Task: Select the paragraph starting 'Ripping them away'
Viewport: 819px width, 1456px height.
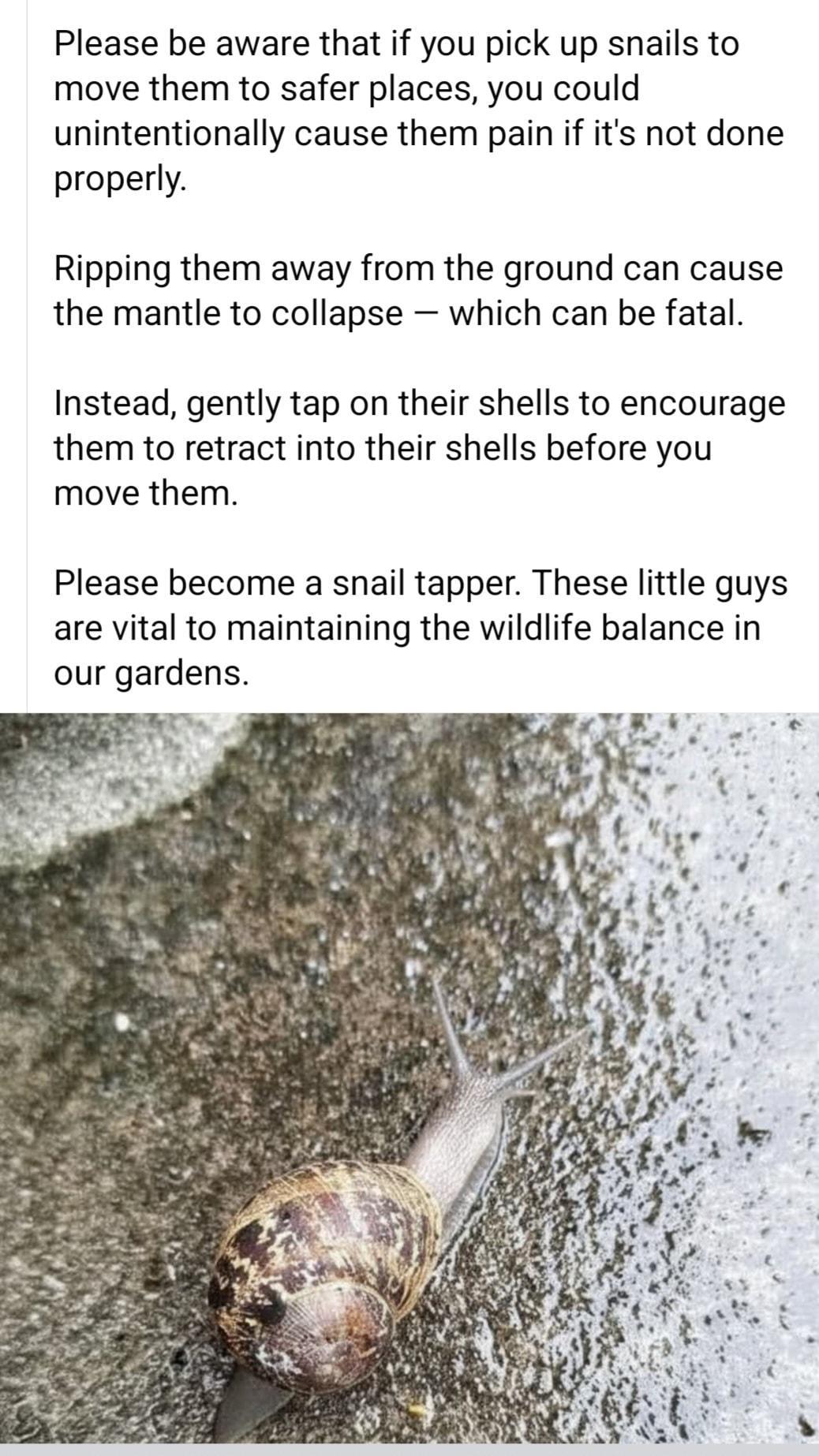Action: click(418, 291)
